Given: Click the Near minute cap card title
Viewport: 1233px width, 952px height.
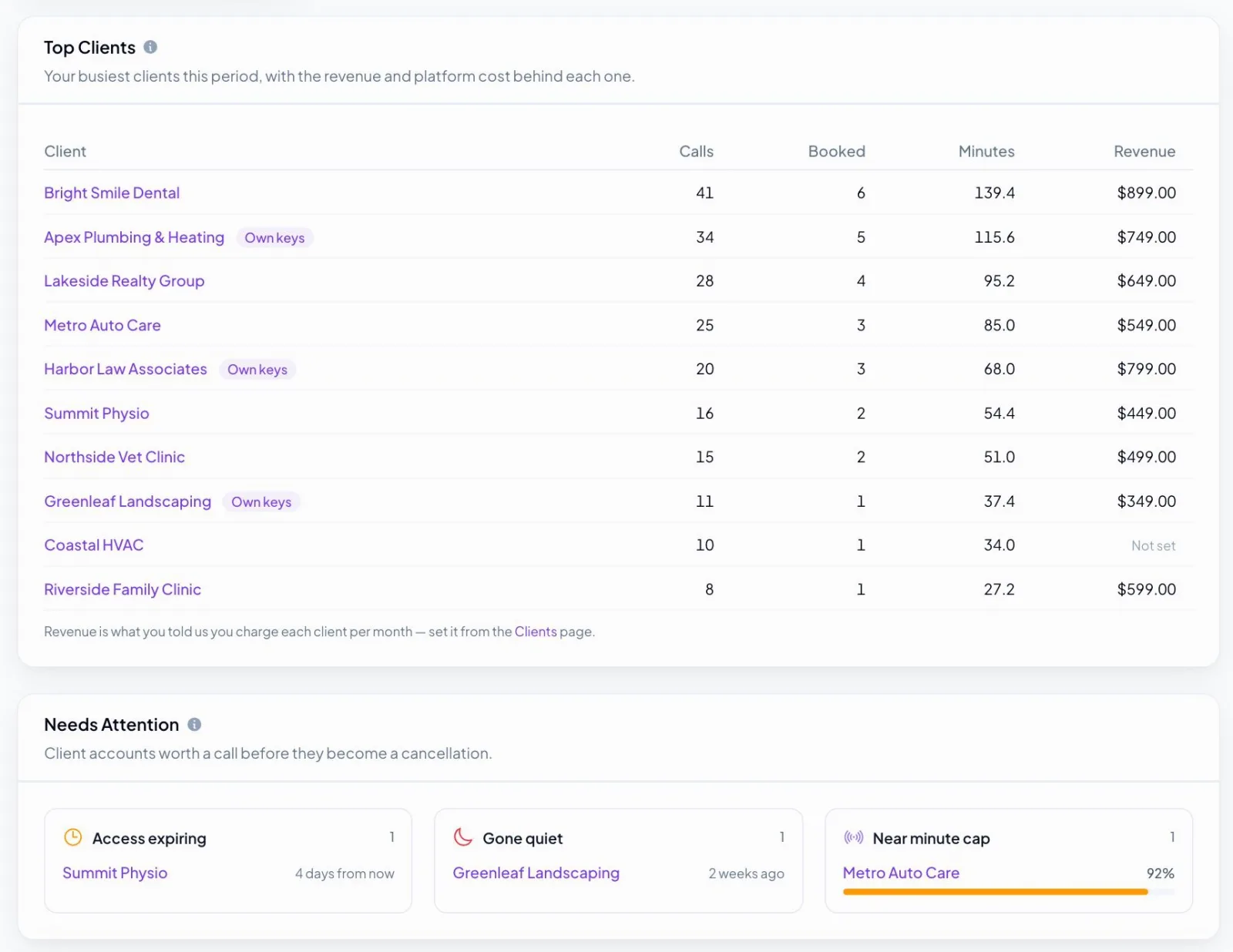Looking at the screenshot, I should (x=931, y=838).
